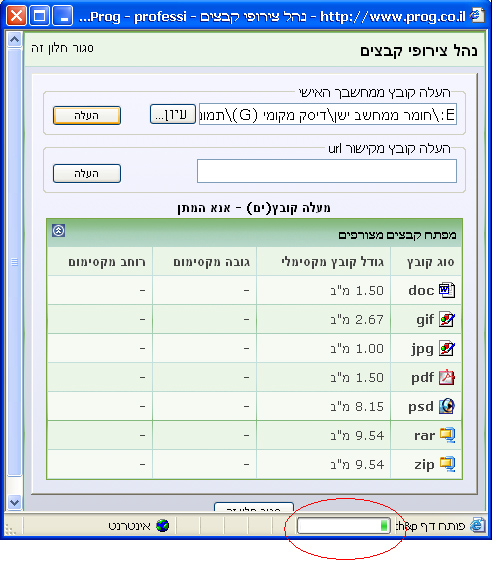Click the local file path input field
This screenshot has width=501, height=573.
pos(328,114)
